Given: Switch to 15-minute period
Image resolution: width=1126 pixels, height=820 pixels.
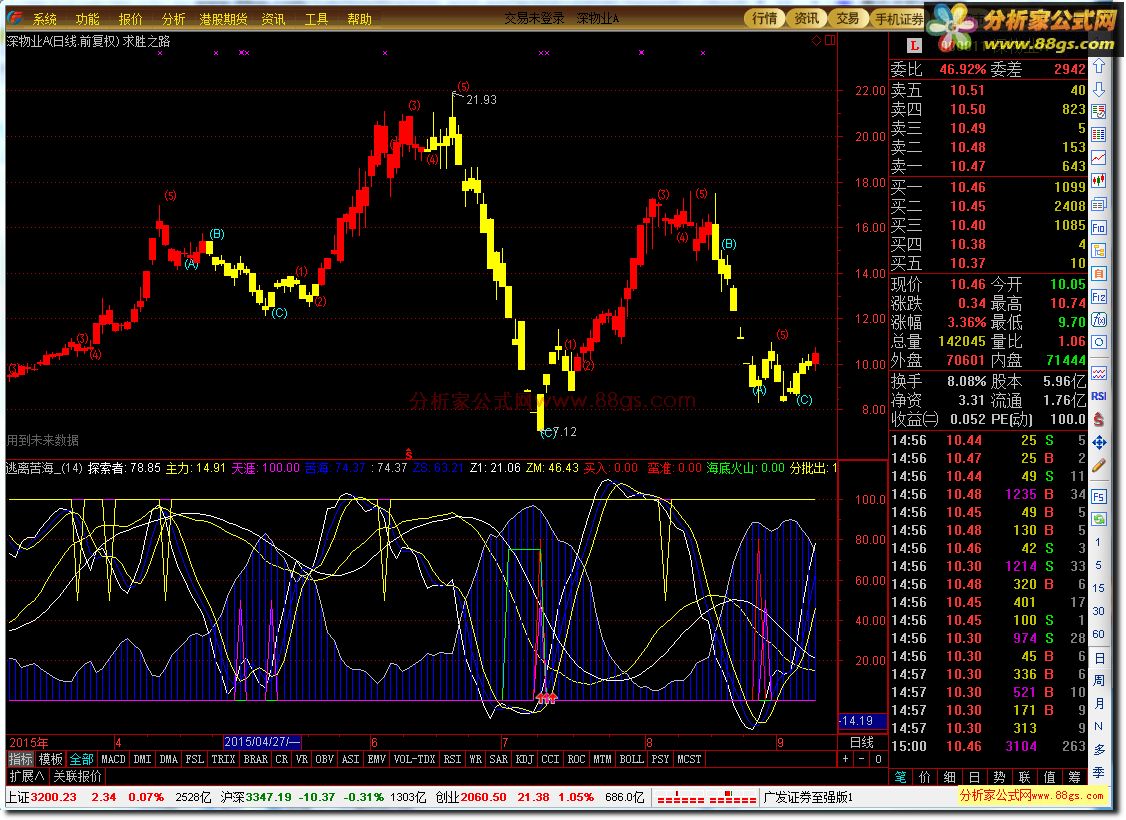Looking at the screenshot, I should tap(1098, 588).
